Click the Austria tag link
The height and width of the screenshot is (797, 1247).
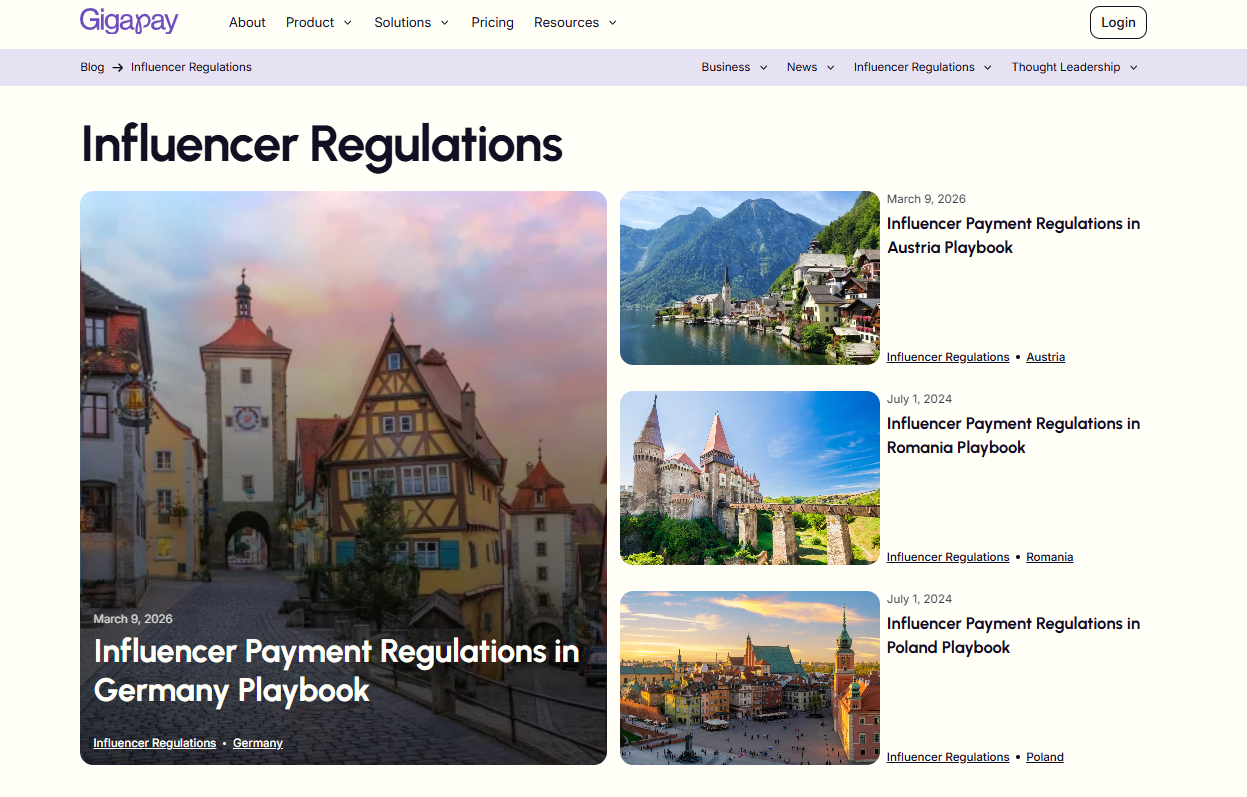[1046, 357]
